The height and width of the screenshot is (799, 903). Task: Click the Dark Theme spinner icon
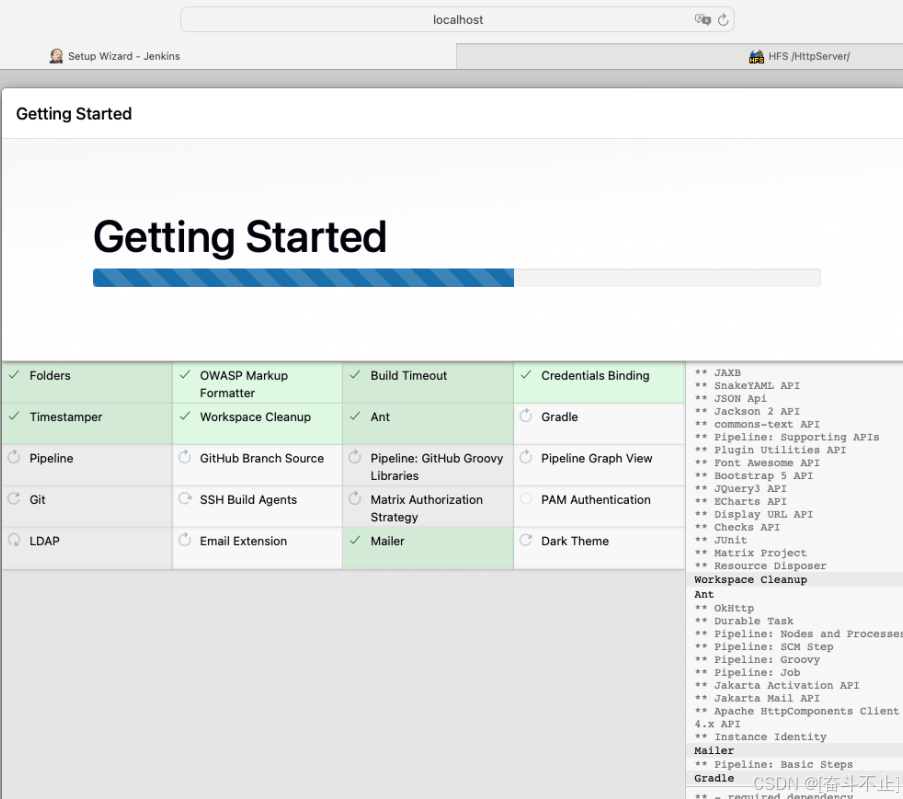(526, 540)
